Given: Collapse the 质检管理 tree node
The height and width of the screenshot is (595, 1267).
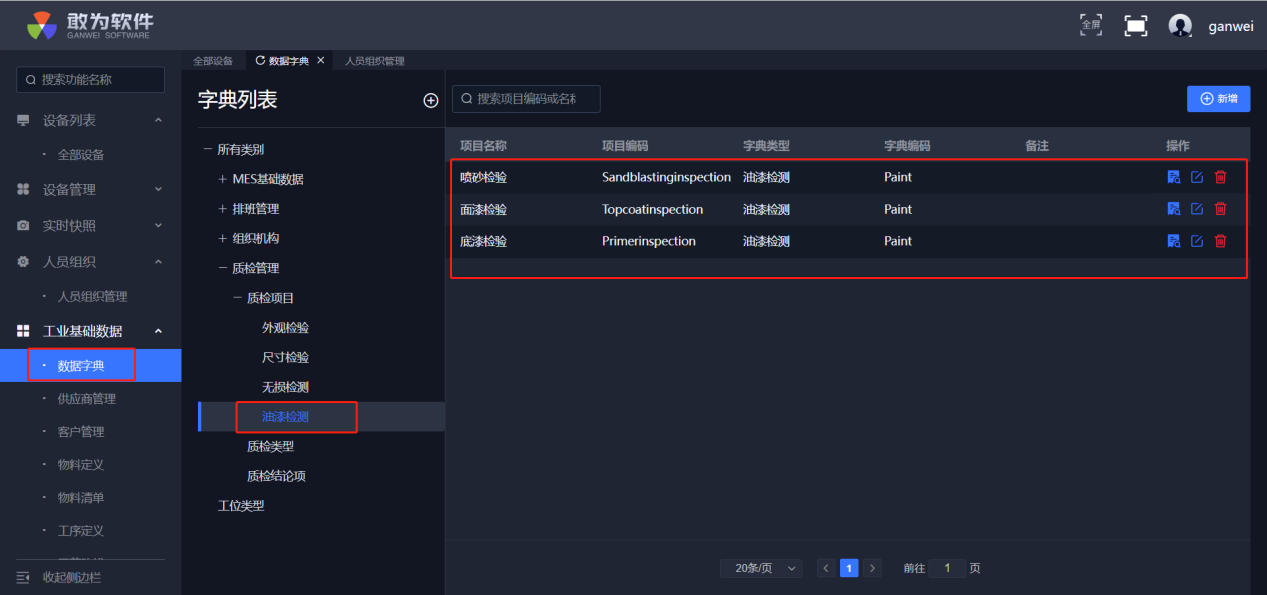Looking at the screenshot, I should point(222,268).
